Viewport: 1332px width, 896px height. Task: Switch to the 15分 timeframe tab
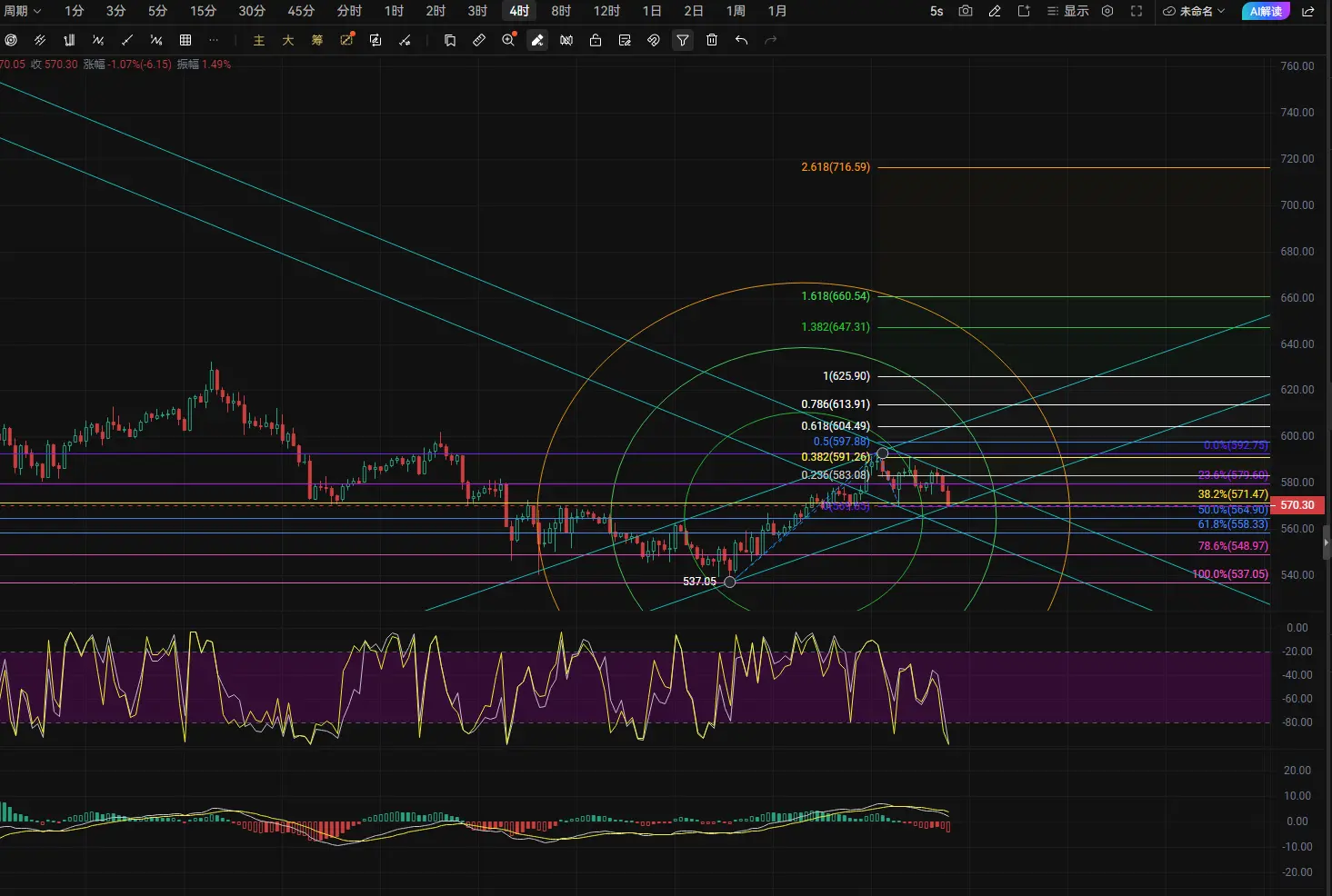click(x=203, y=11)
